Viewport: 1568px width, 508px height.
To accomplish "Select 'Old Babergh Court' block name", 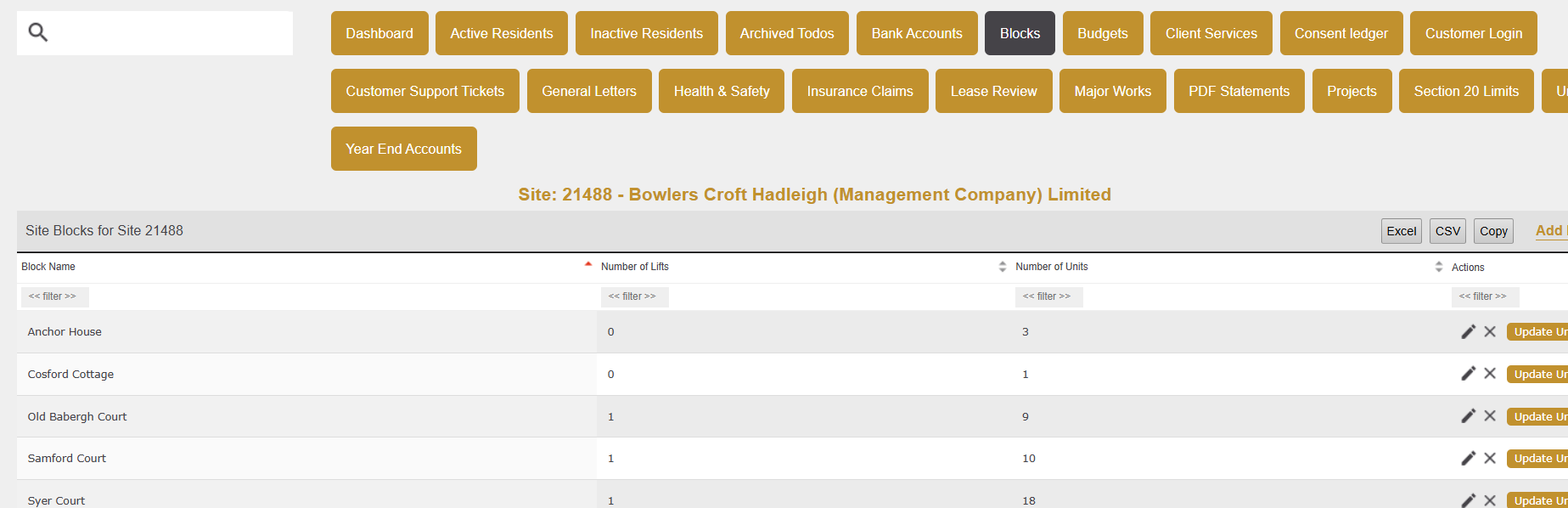I will 77,416.
